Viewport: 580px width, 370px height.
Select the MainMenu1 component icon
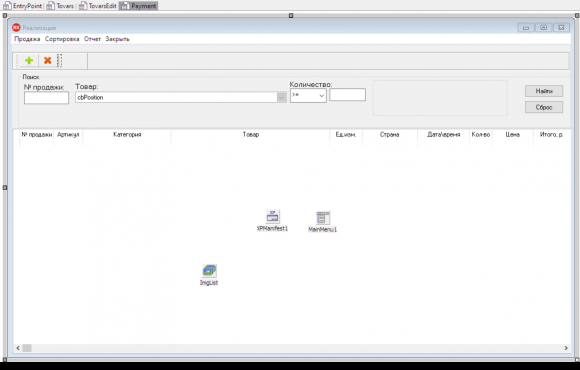point(323,218)
